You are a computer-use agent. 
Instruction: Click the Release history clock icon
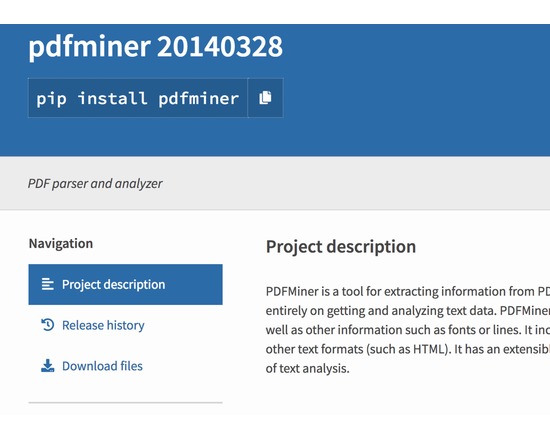click(47, 325)
